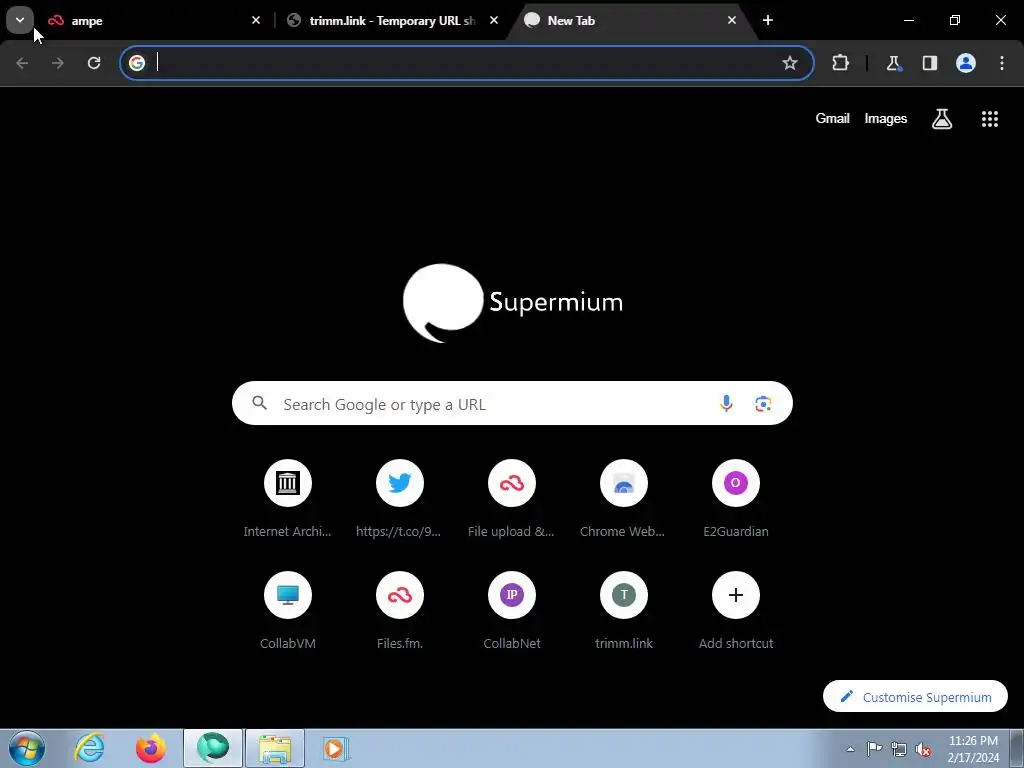Image resolution: width=1024 pixels, height=768 pixels.
Task: Open Windows Explorer from taskbar
Action: (x=275, y=748)
